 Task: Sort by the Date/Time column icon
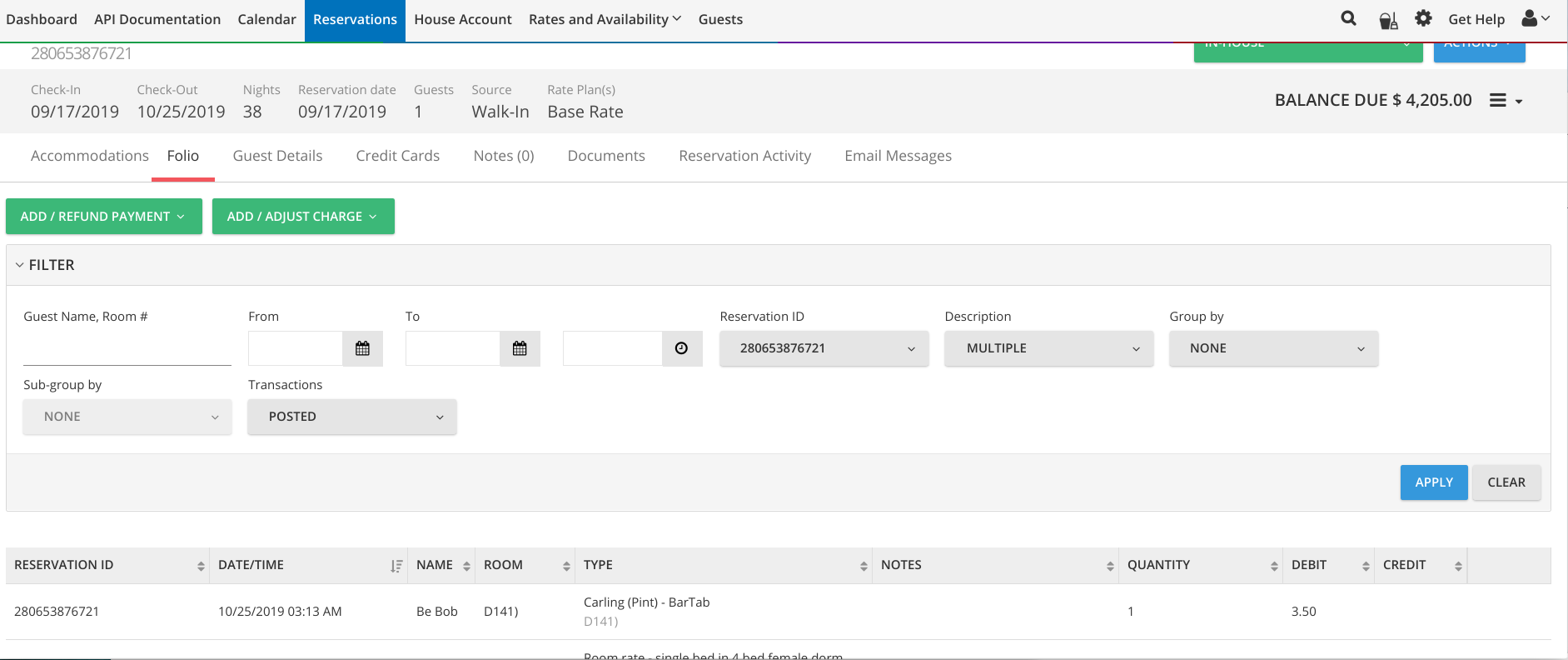396,566
